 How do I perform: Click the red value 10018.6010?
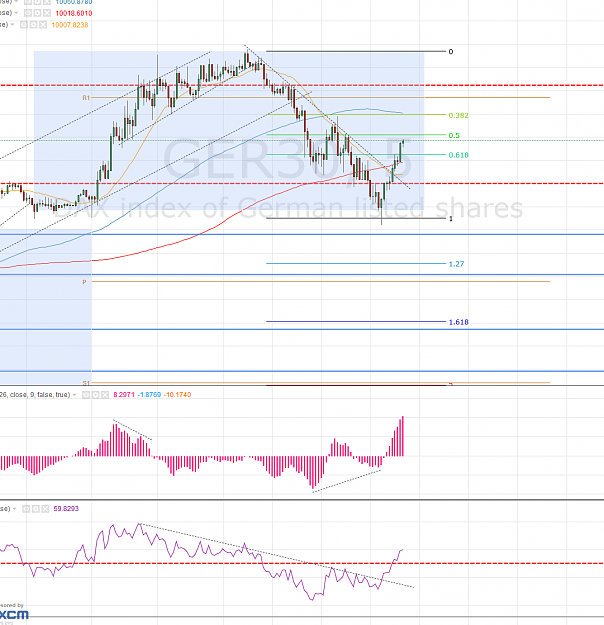coord(74,13)
